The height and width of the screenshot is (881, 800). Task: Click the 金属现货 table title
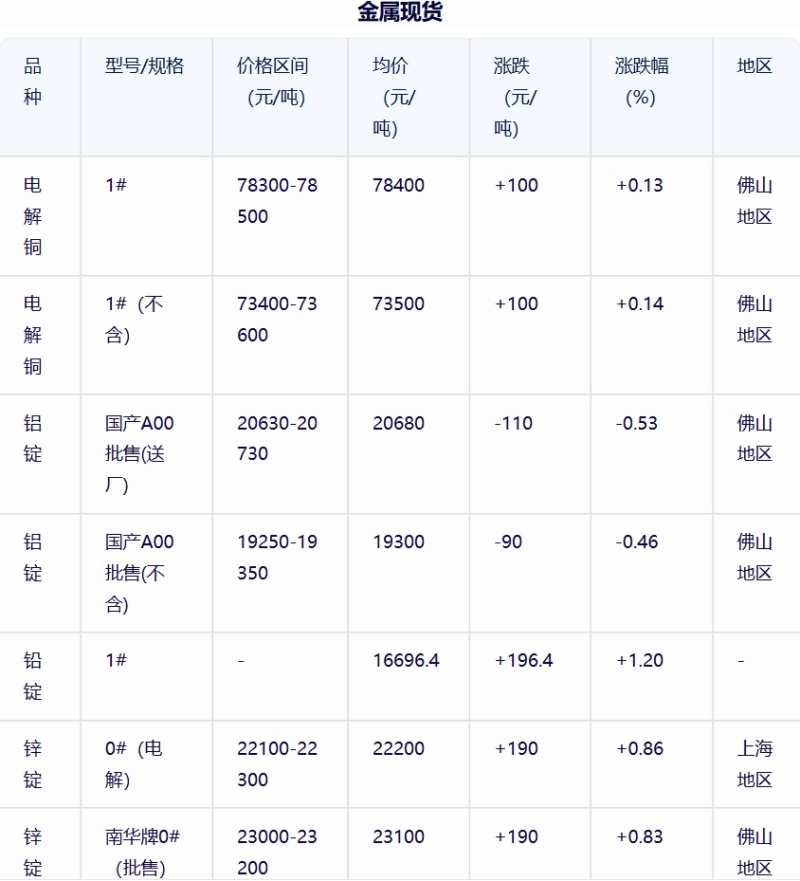click(x=400, y=12)
